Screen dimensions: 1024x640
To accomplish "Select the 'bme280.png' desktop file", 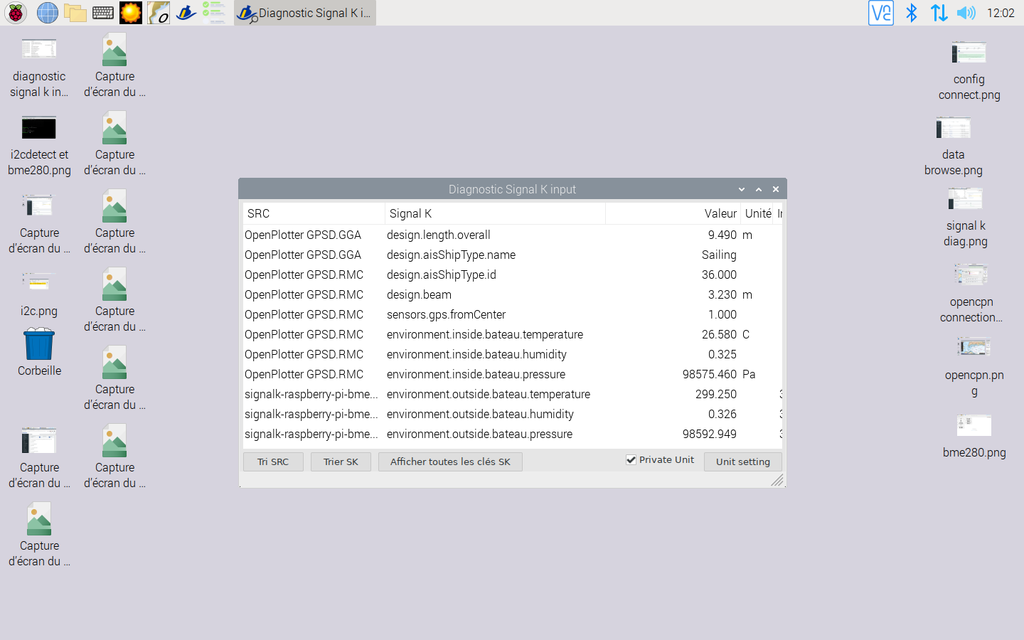I will [x=974, y=436].
